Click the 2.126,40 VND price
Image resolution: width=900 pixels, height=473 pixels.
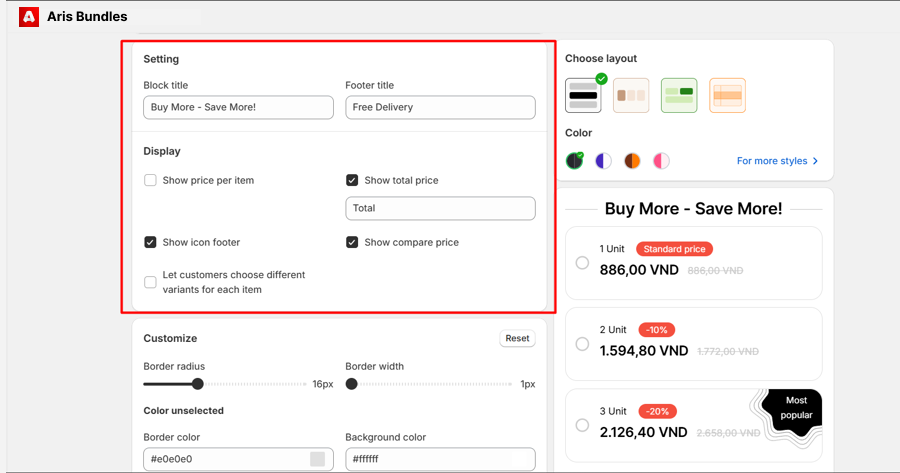pos(643,432)
